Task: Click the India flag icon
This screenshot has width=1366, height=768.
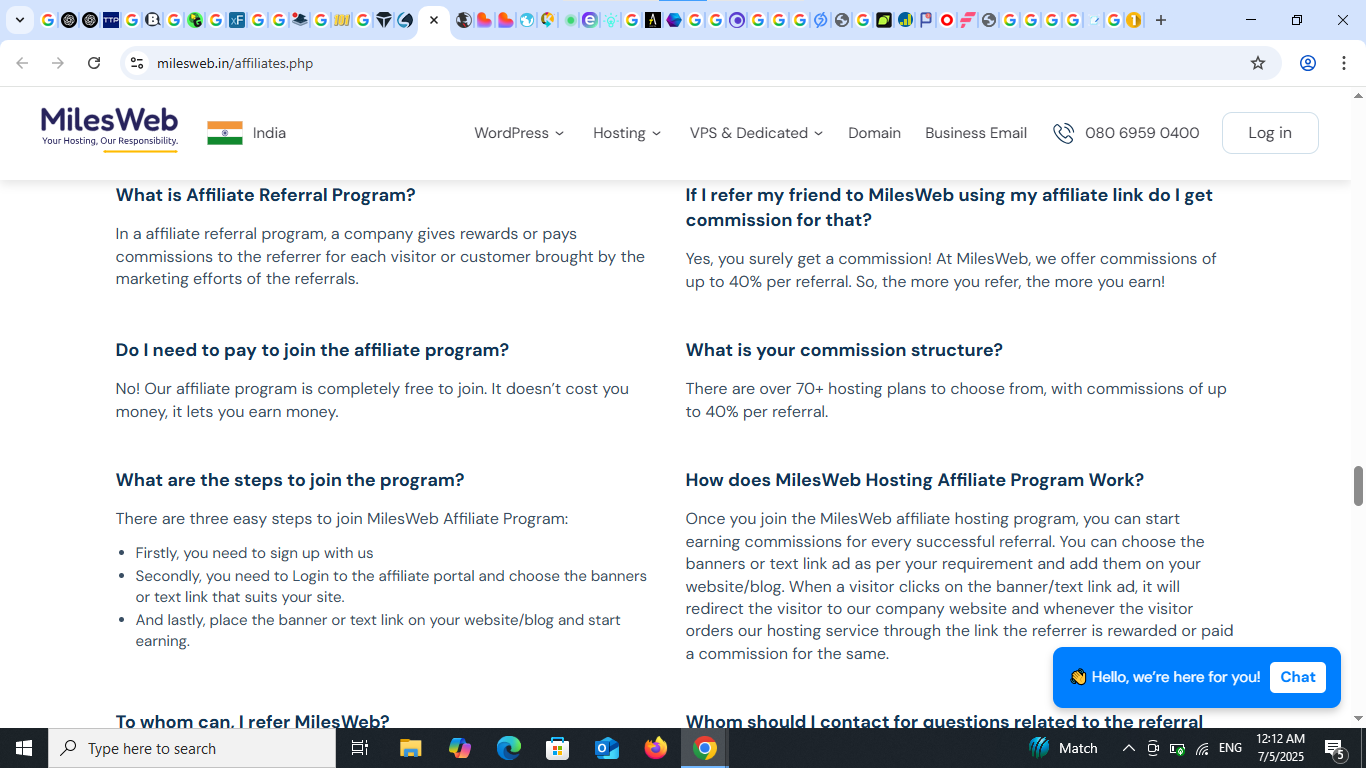Action: click(225, 133)
